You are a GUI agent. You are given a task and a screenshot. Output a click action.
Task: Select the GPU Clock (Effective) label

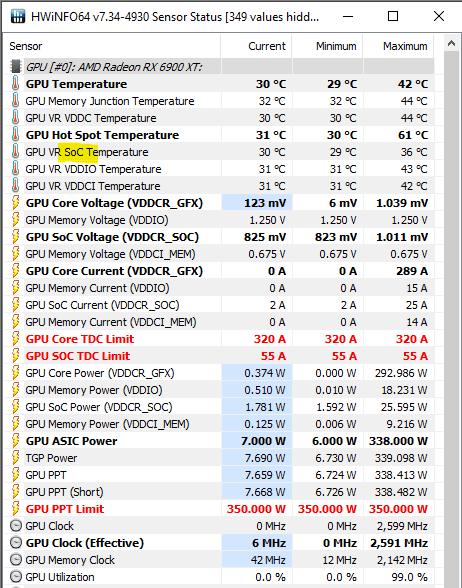coord(85,543)
